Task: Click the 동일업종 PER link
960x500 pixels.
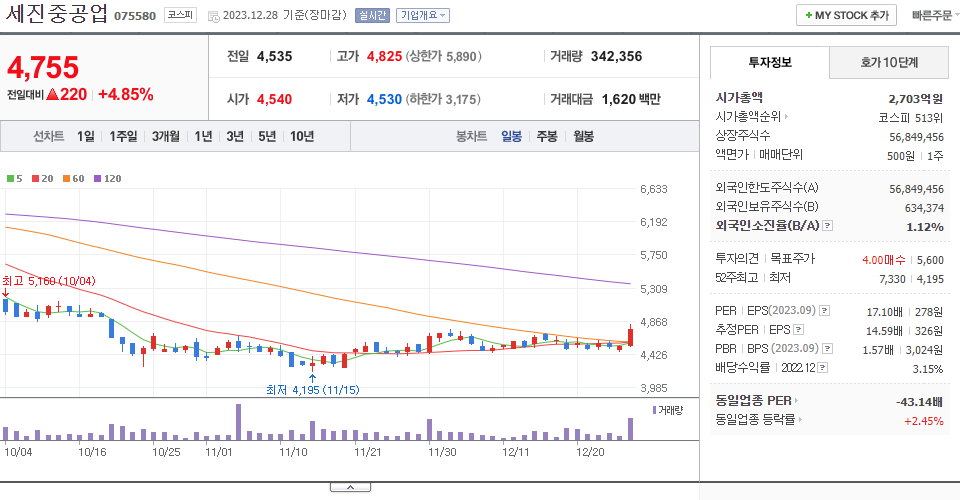Action: click(x=753, y=401)
